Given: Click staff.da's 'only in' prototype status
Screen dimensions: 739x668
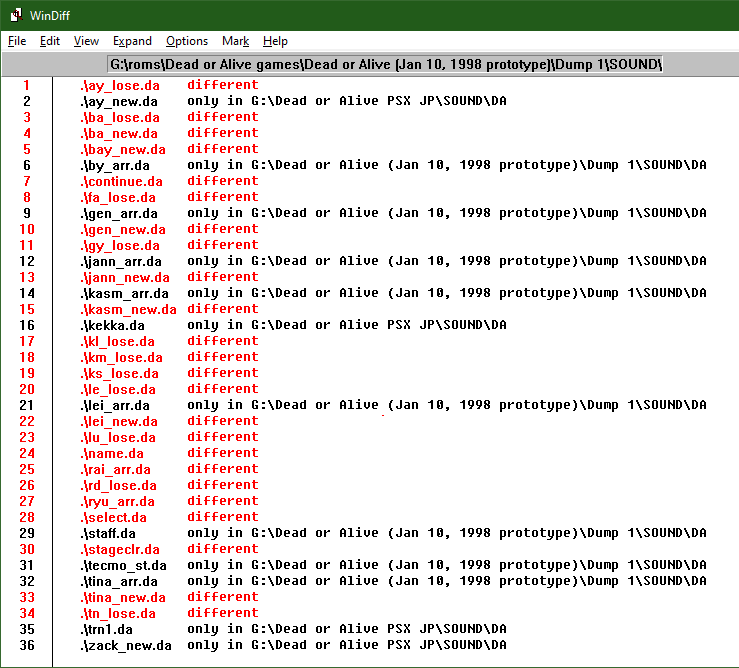Looking at the screenshot, I should click(x=447, y=534).
